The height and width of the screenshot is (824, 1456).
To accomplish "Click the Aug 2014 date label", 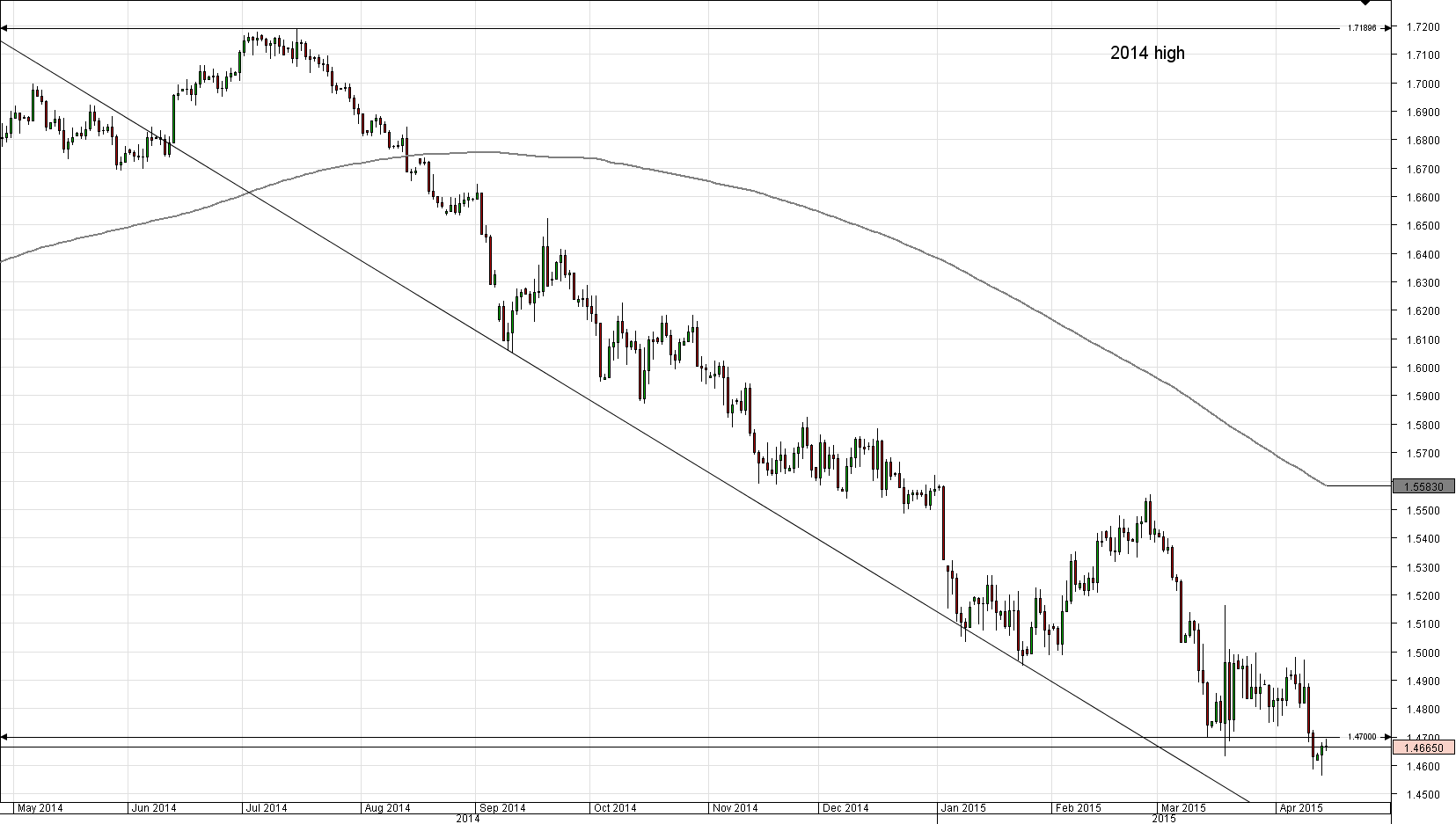I will 387,807.
